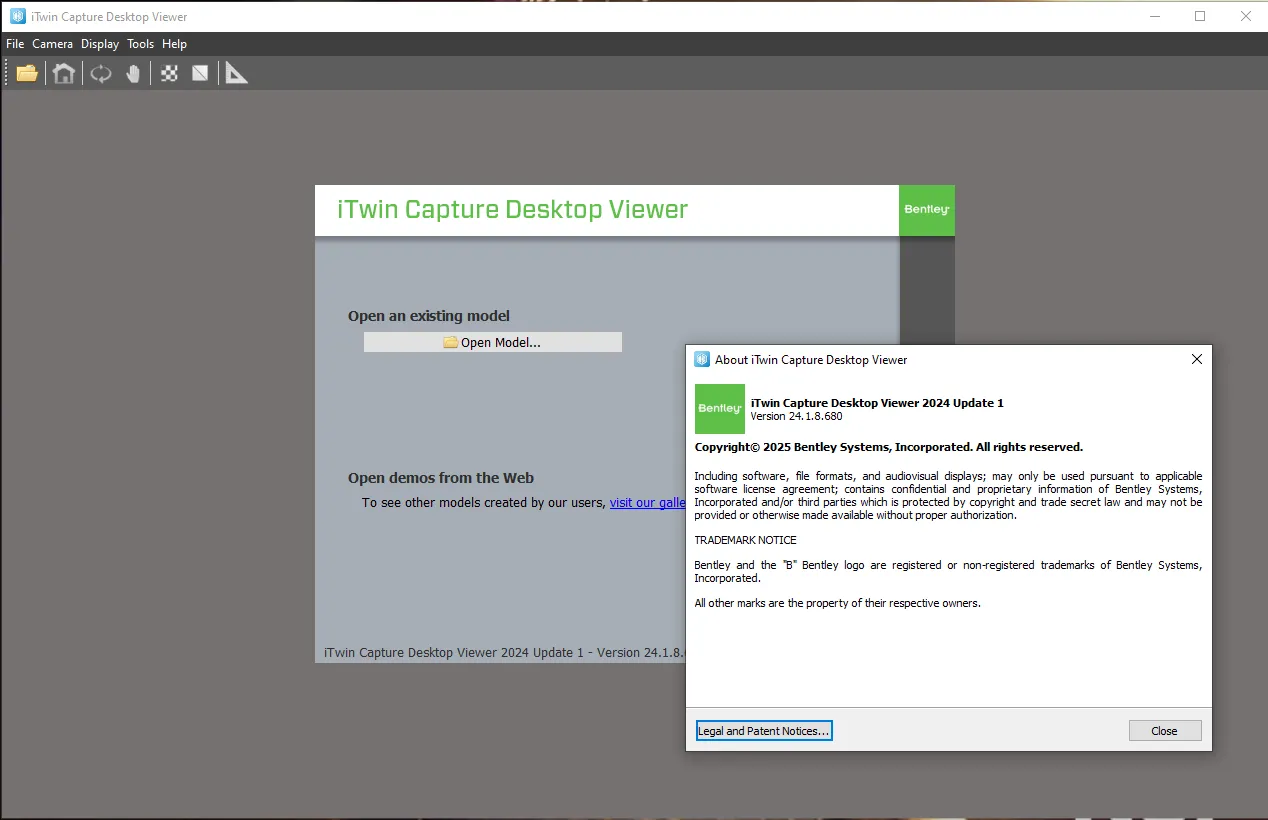The height and width of the screenshot is (820, 1268).
Task: Click the toolbar drag handle grip
Action: pos(6,73)
